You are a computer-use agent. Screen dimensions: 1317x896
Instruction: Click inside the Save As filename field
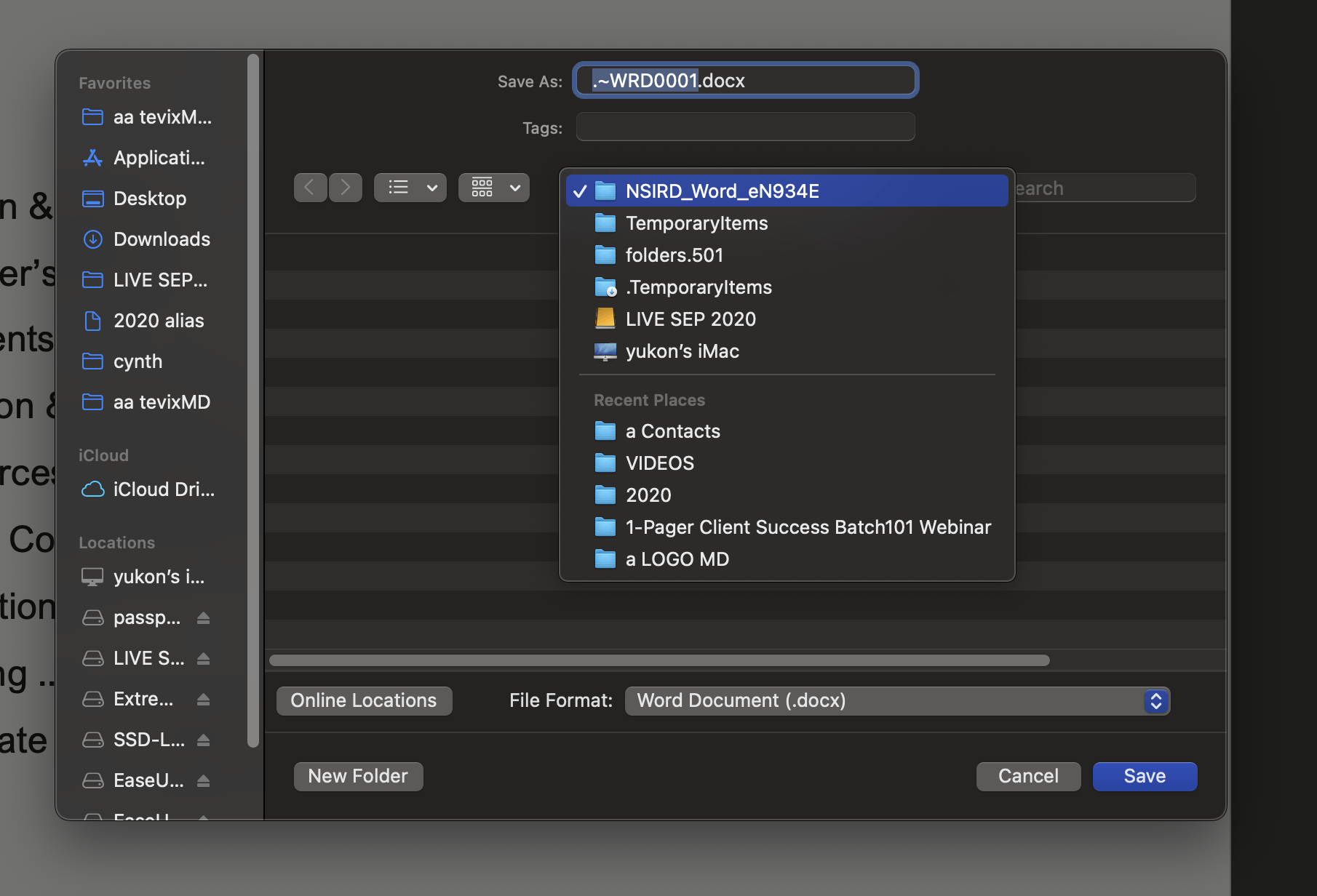(744, 80)
